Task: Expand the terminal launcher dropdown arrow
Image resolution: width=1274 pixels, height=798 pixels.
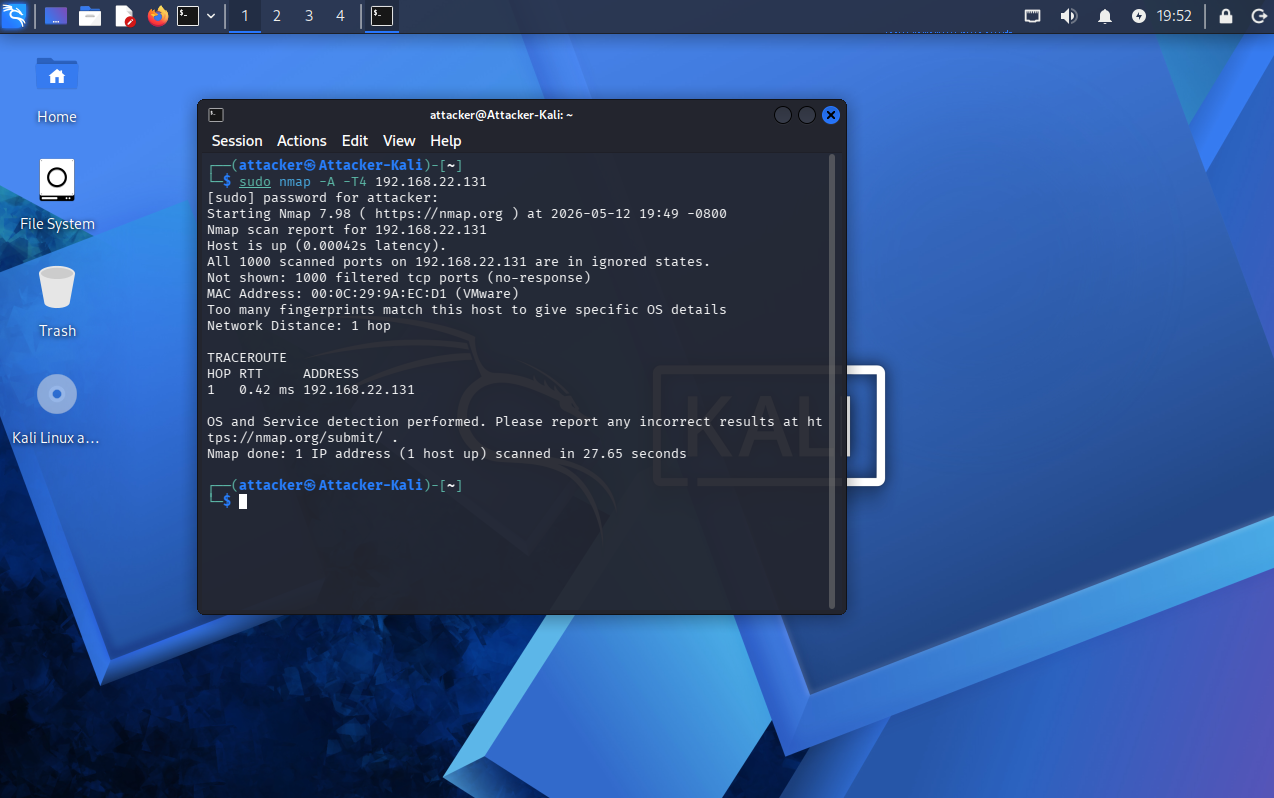Action: point(211,16)
